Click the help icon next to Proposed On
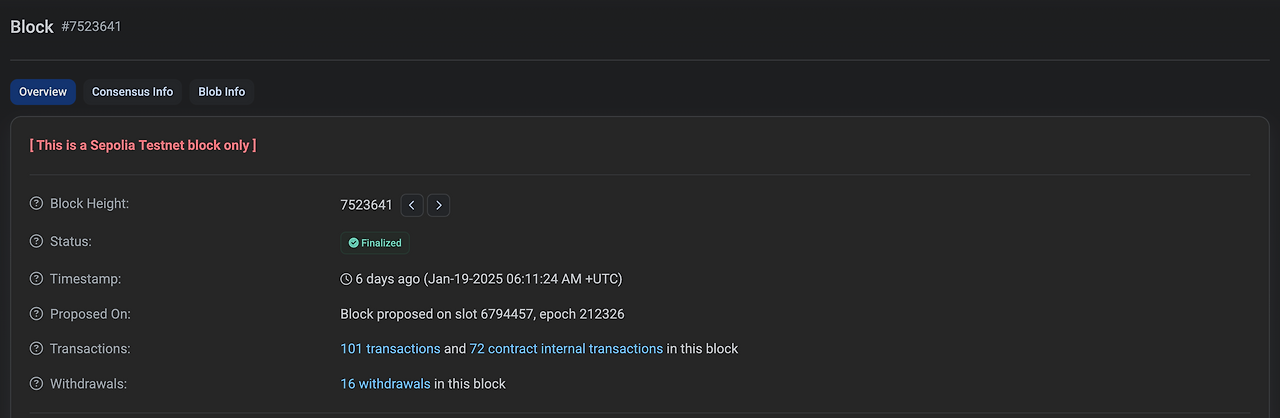The width and height of the screenshot is (1280, 418). [37, 314]
